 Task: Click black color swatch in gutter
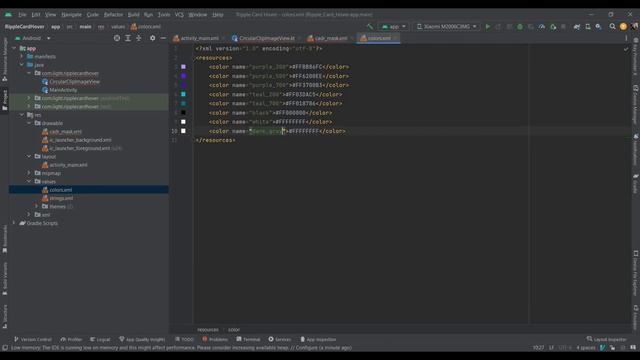[x=183, y=113]
